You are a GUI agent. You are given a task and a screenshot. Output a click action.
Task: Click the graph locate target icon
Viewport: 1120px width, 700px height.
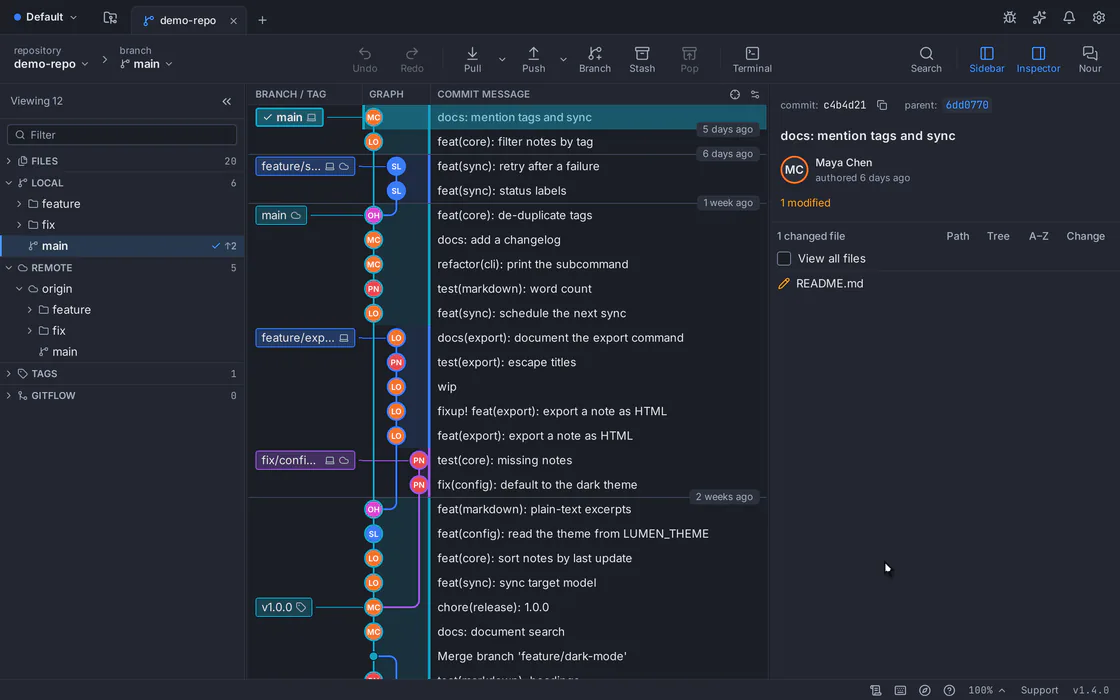tap(734, 94)
